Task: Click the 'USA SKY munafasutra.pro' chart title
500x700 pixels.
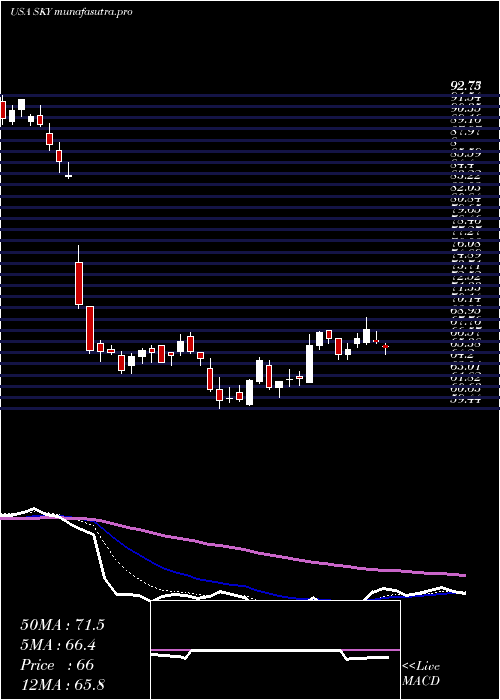Action: [x=71, y=12]
